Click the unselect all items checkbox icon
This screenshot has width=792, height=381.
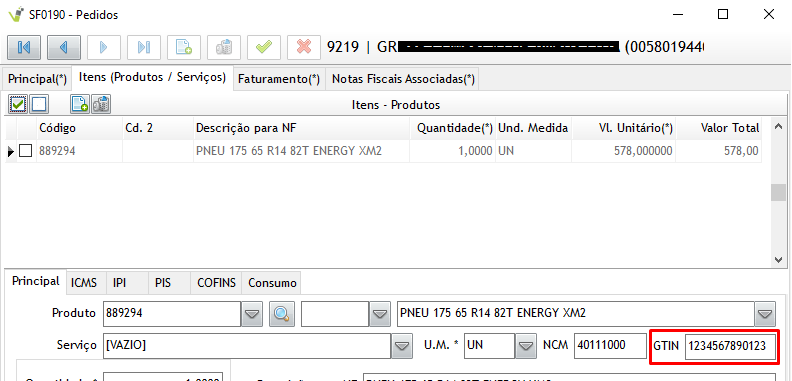click(39, 104)
